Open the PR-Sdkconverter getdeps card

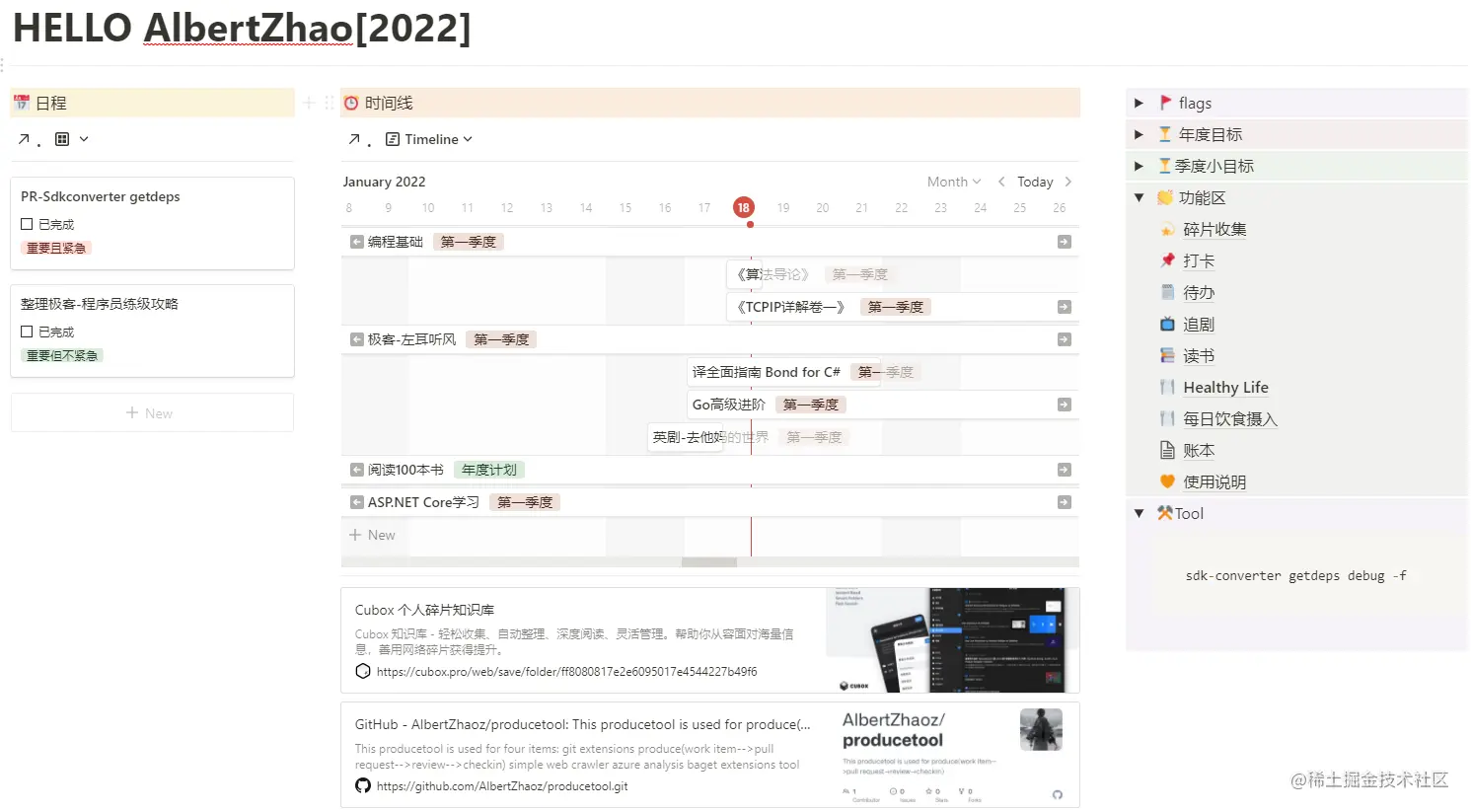click(x=152, y=223)
